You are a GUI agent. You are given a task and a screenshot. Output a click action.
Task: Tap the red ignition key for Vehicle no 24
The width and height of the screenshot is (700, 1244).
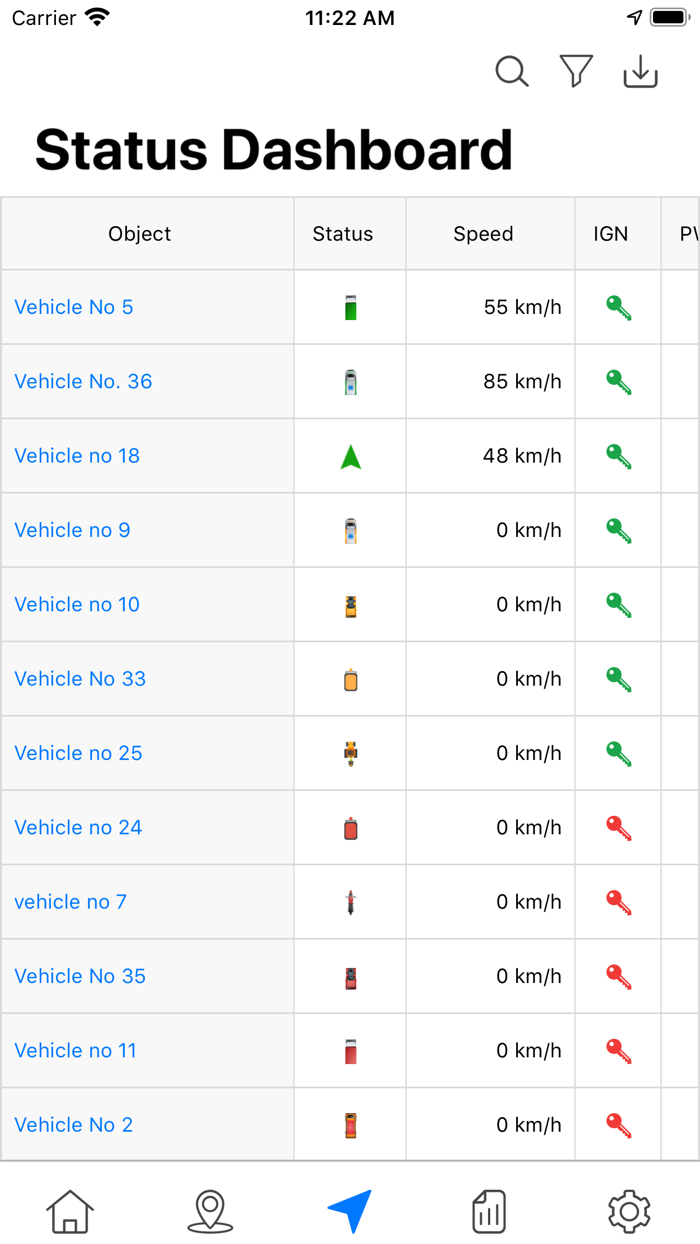coord(617,827)
